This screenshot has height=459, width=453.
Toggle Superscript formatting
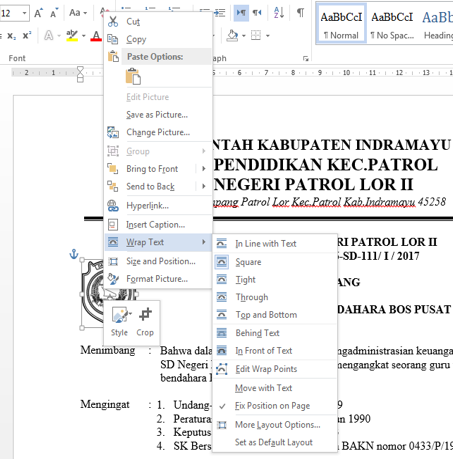(x=27, y=35)
